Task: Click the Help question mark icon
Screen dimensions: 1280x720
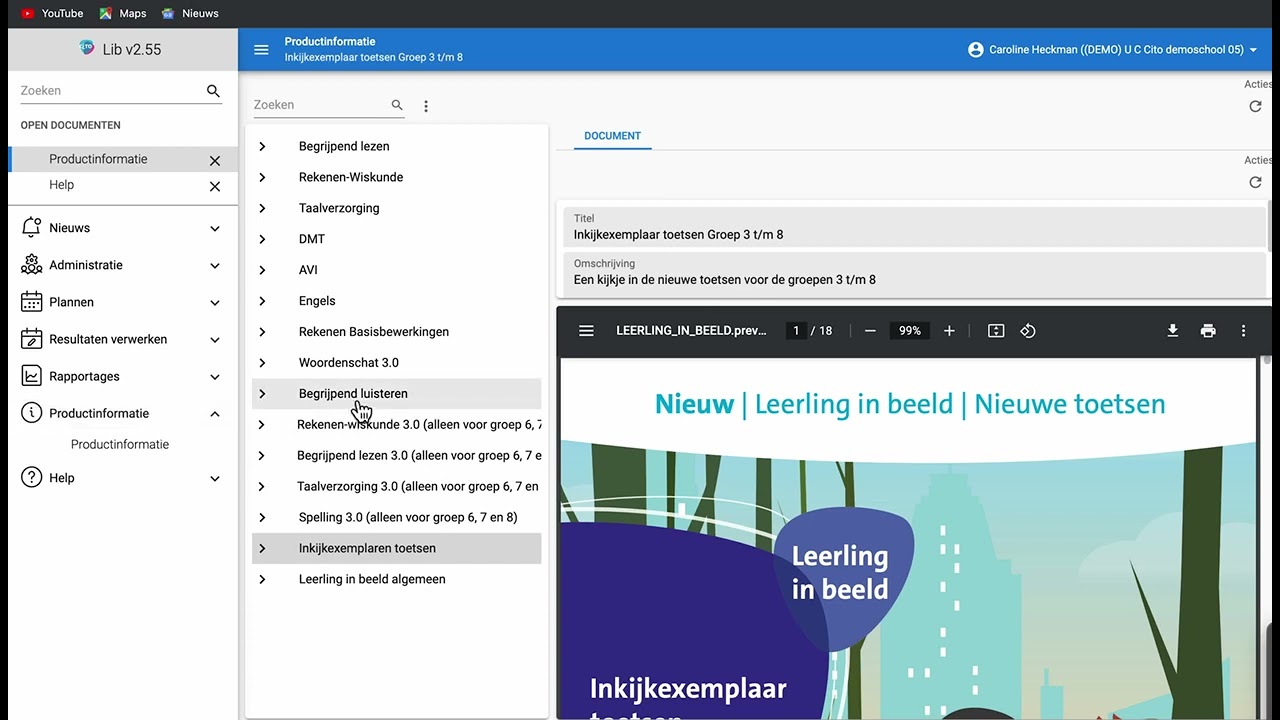Action: (x=31, y=478)
